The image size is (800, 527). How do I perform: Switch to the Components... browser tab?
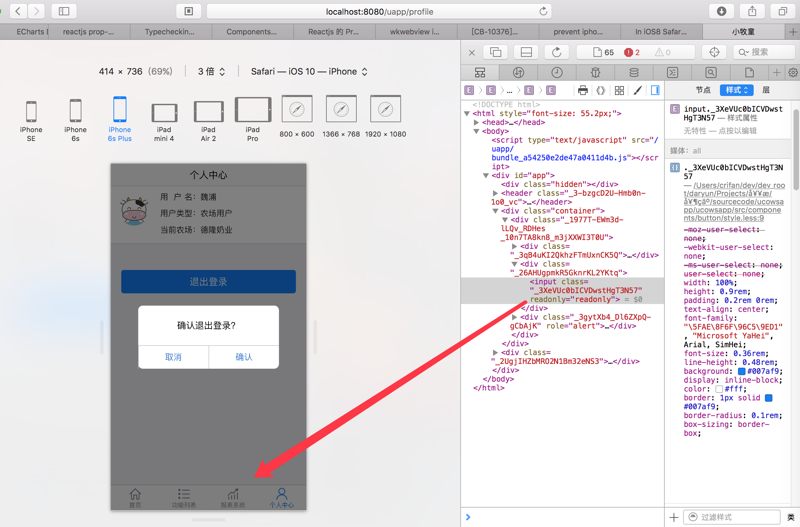(253, 32)
